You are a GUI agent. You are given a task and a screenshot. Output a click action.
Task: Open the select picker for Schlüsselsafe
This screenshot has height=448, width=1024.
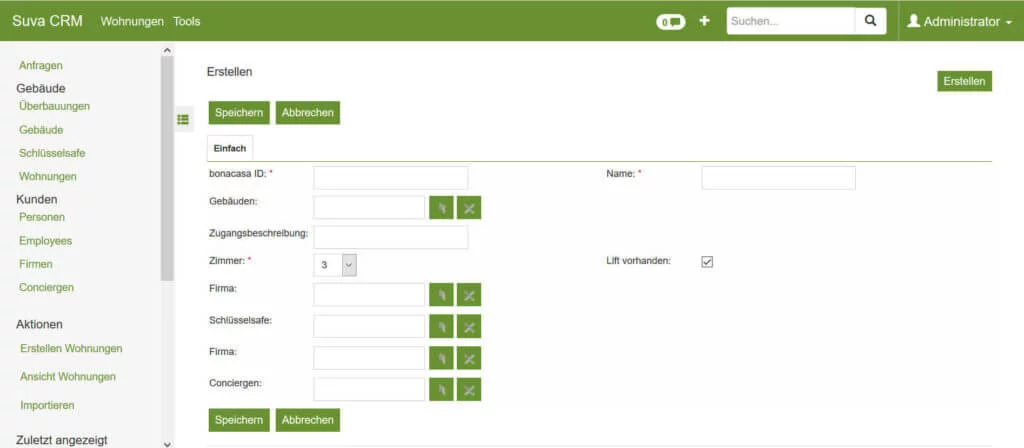441,326
